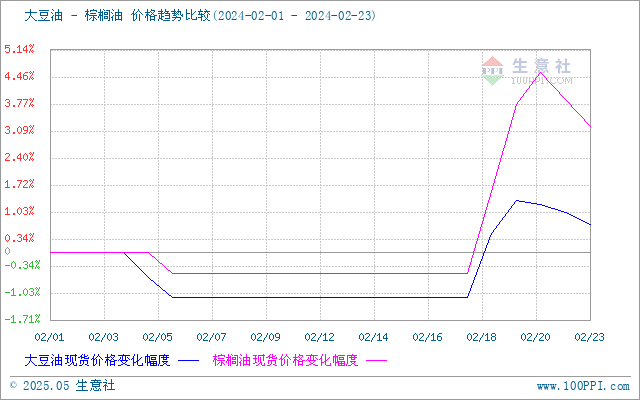Click the date range text in the title
This screenshot has height=400, width=640.
293,16
